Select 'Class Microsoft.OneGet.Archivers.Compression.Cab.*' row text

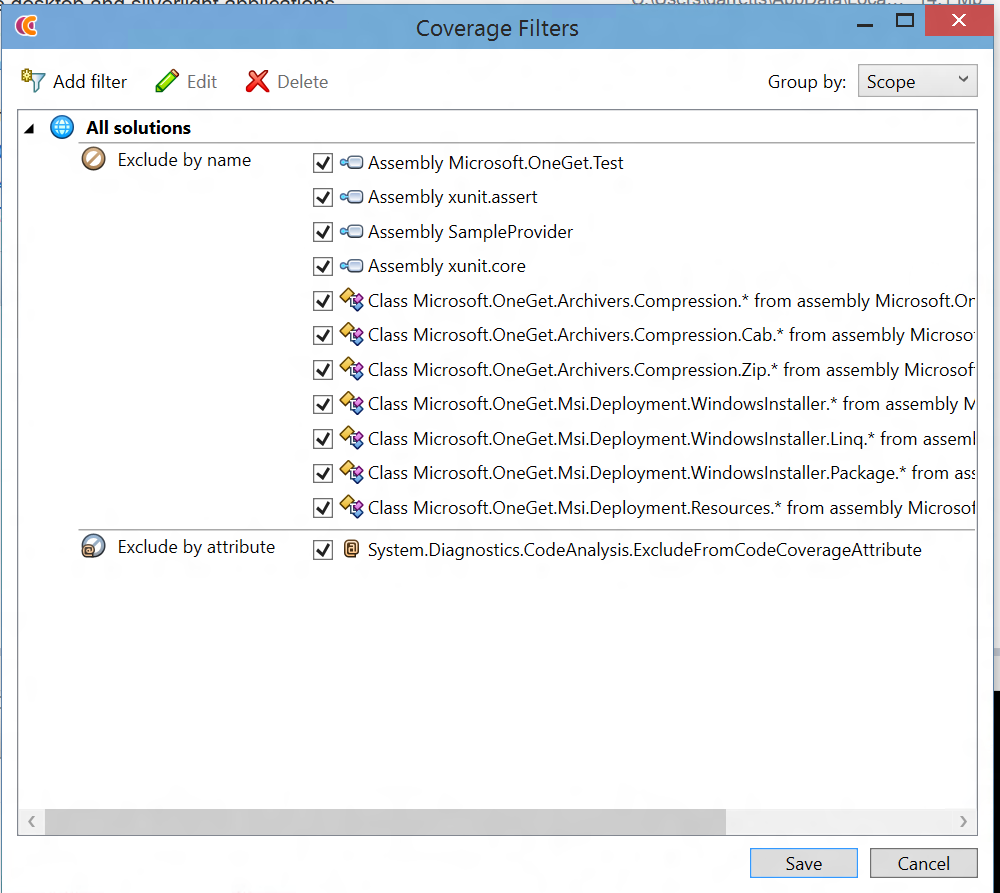(671, 336)
